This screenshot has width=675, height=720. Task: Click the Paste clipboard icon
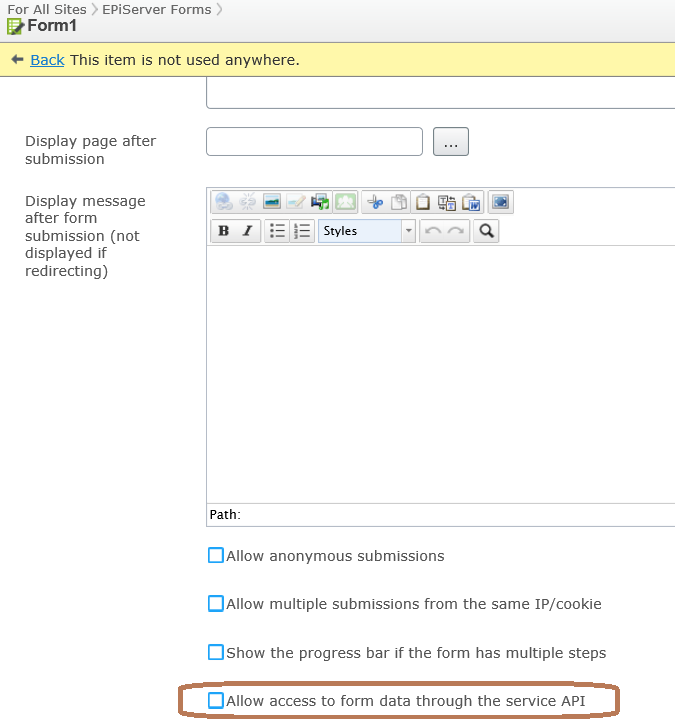[422, 202]
